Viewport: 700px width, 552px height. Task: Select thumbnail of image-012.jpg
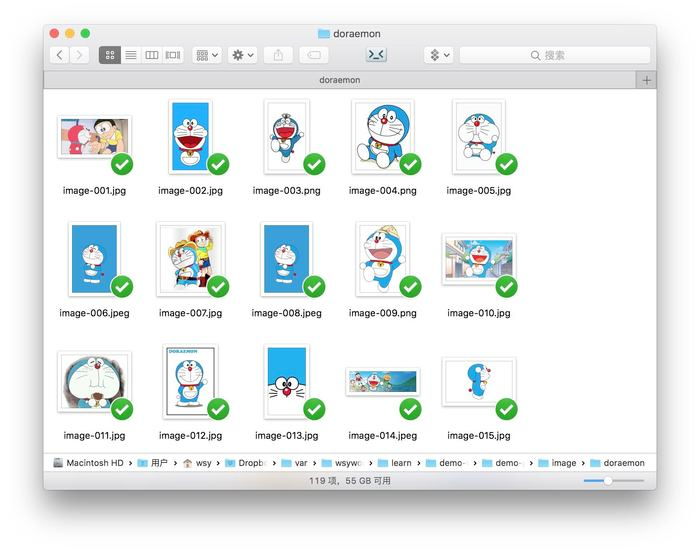tap(190, 381)
